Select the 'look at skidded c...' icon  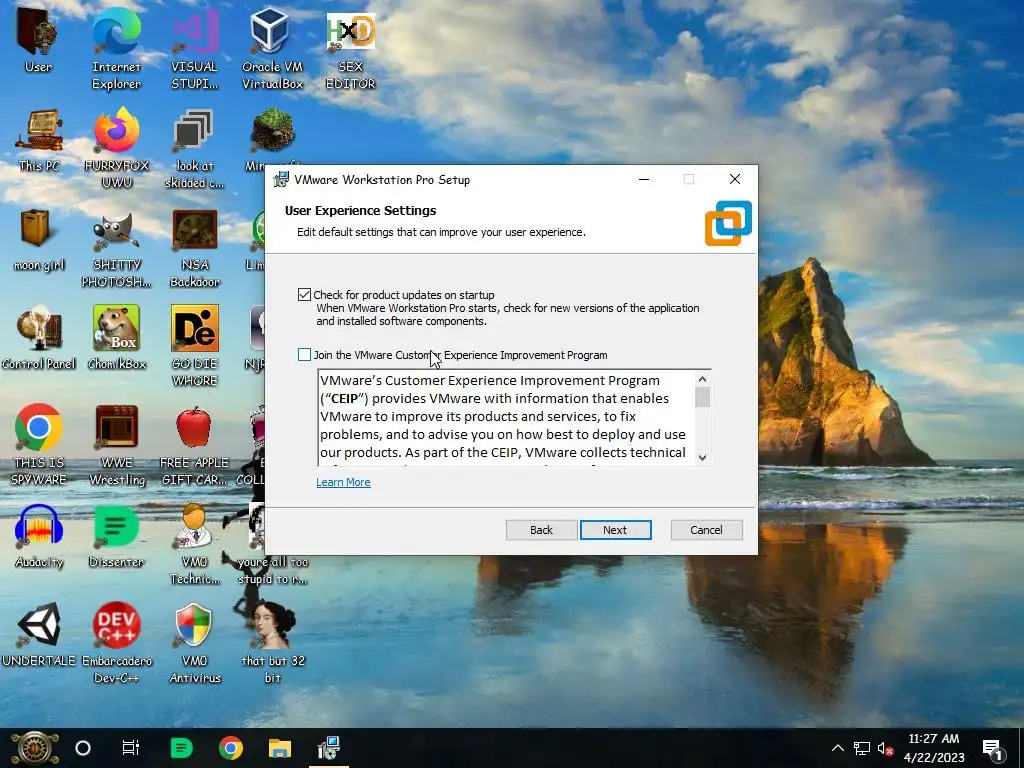[194, 148]
